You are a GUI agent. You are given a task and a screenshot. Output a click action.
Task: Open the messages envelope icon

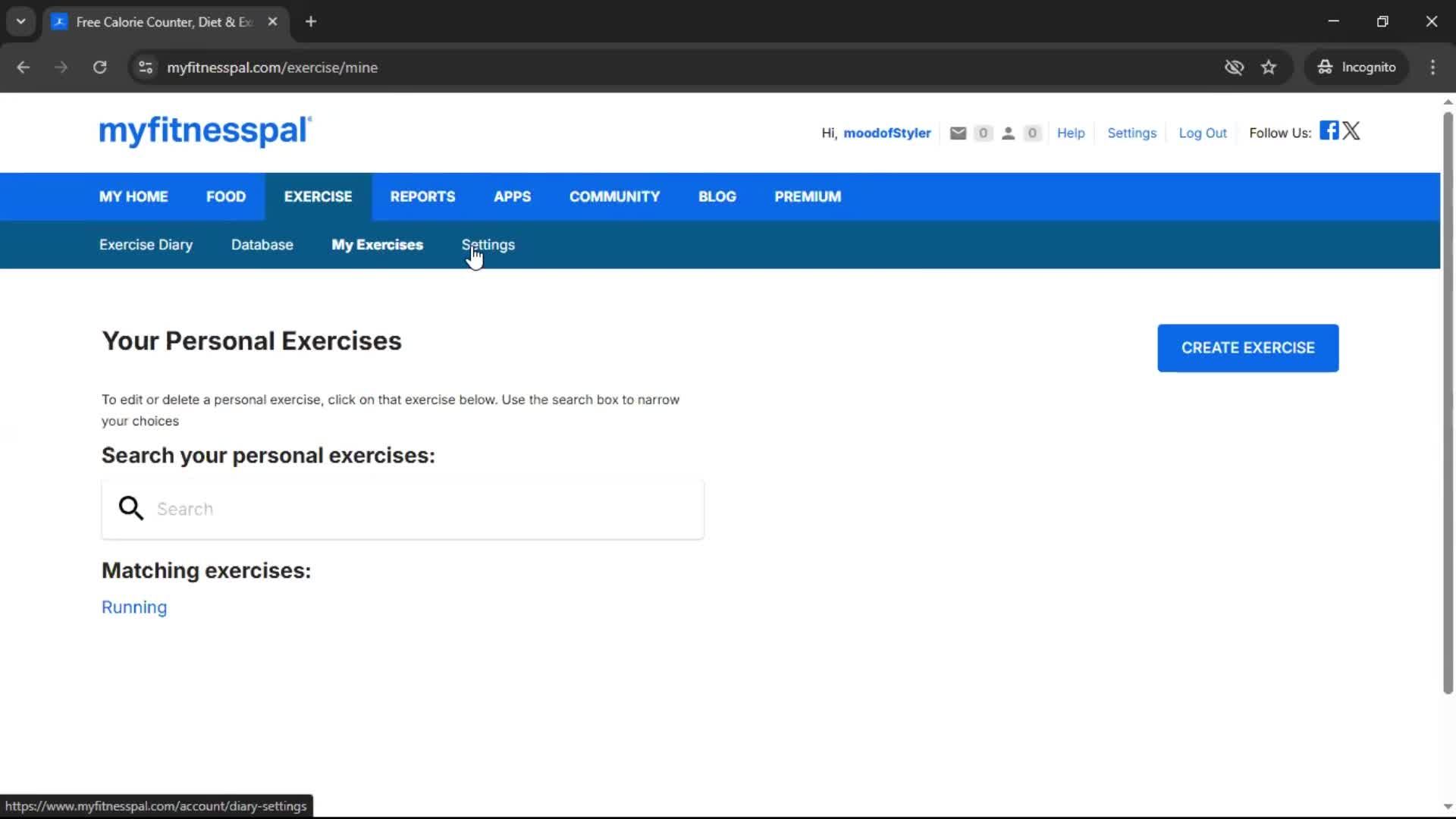point(958,133)
